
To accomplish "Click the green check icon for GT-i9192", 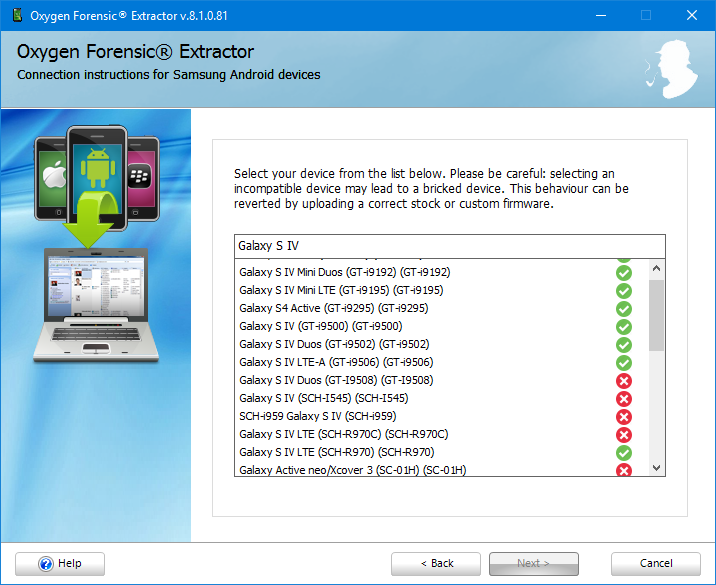I will (623, 272).
